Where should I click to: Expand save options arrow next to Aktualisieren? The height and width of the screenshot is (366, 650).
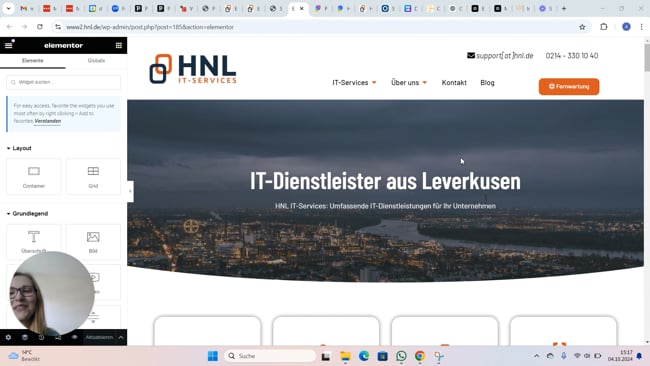click(x=121, y=337)
